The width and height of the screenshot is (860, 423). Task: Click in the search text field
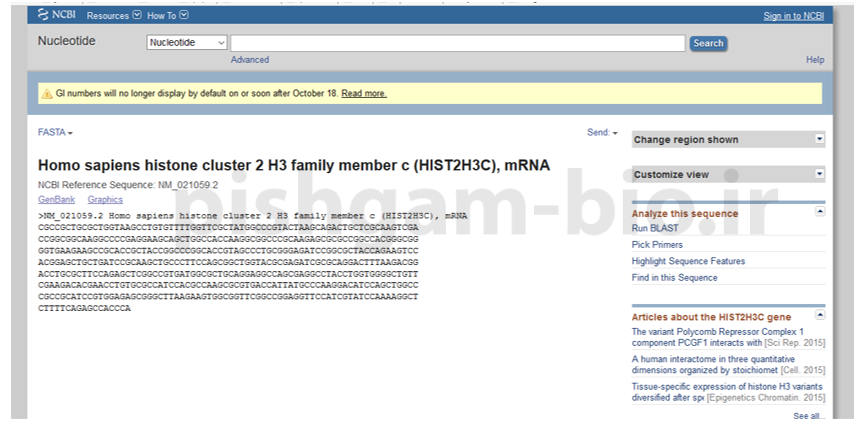[x=458, y=43]
